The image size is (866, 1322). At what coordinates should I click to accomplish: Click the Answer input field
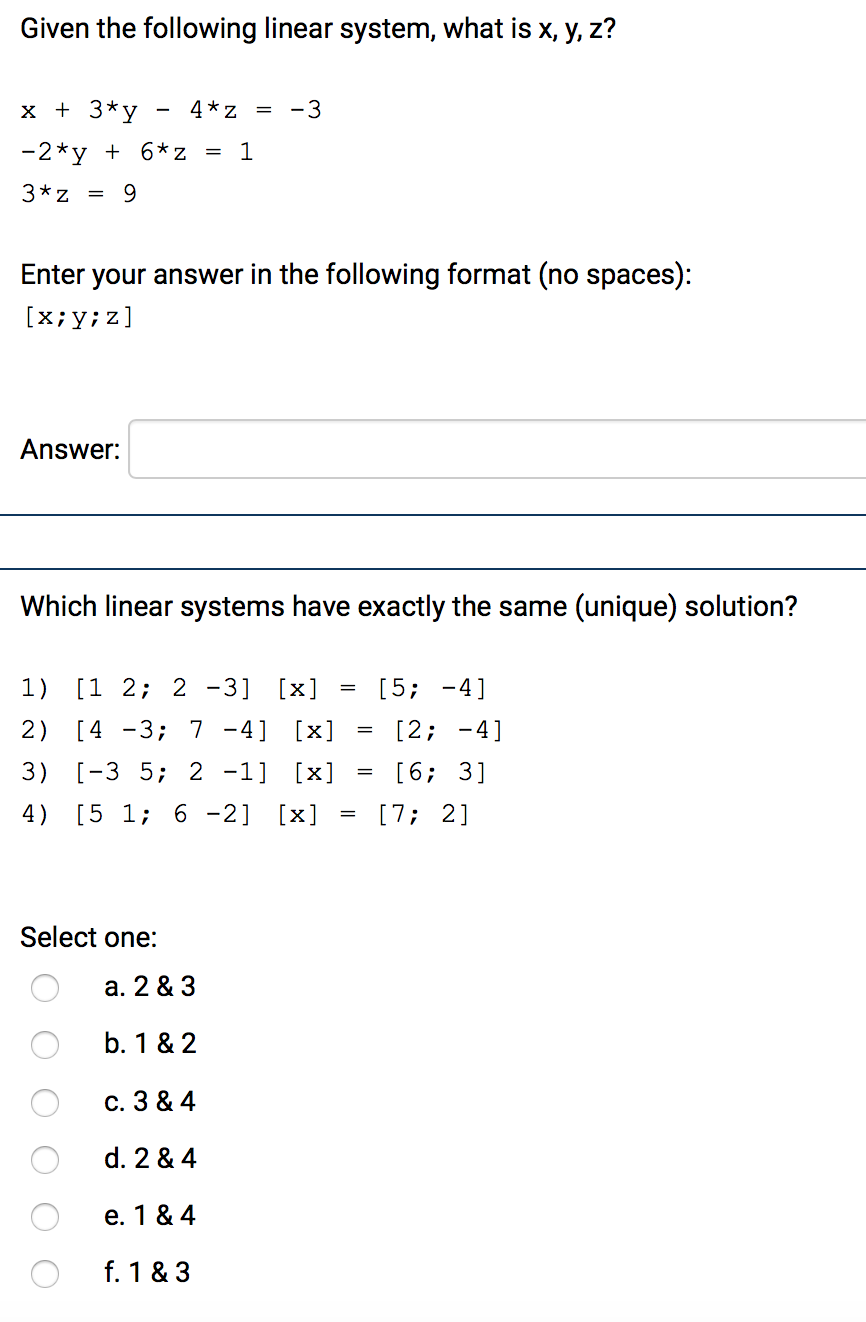pyautogui.click(x=490, y=449)
